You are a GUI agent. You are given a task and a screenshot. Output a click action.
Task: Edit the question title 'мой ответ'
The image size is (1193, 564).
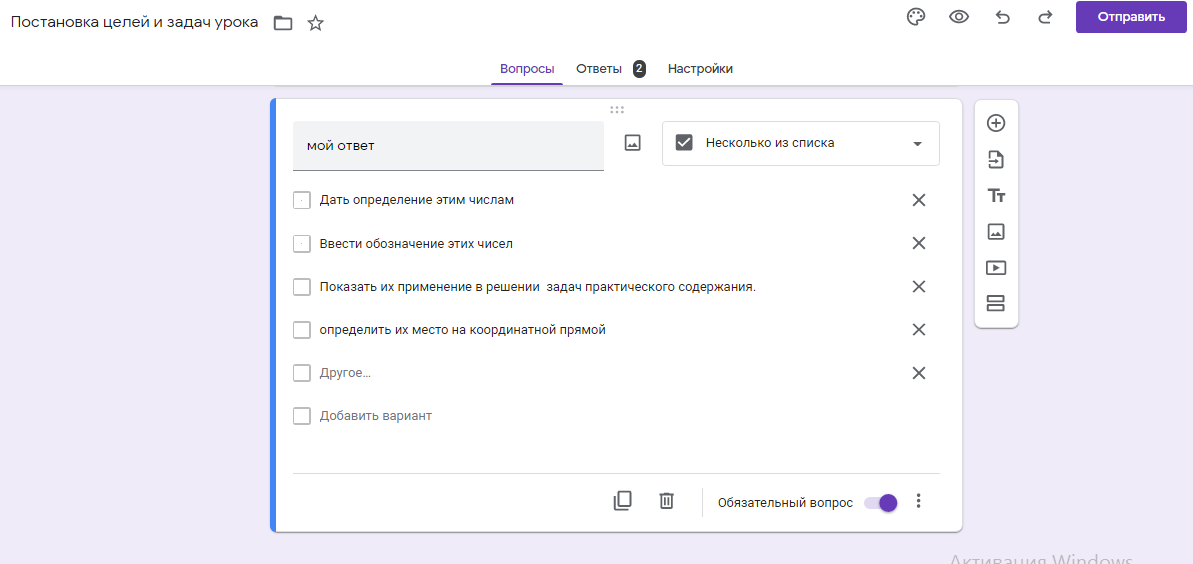point(448,145)
